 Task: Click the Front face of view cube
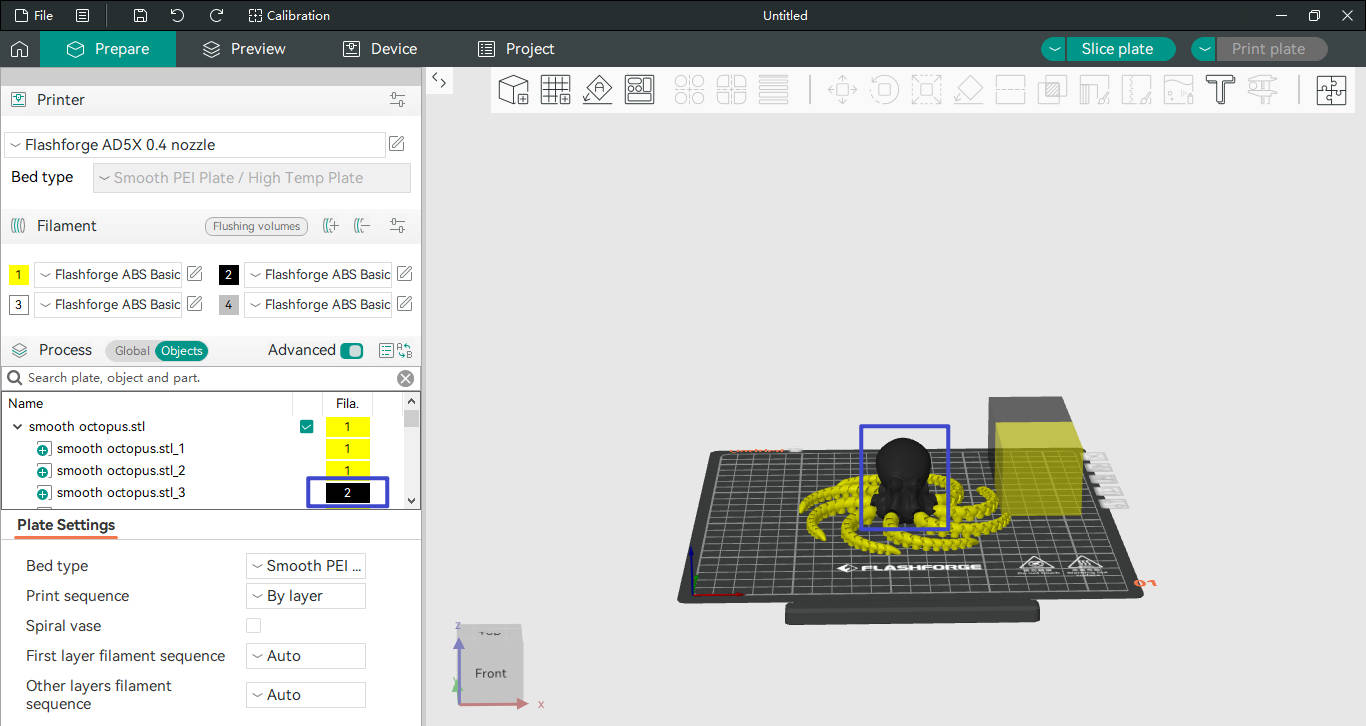point(490,673)
